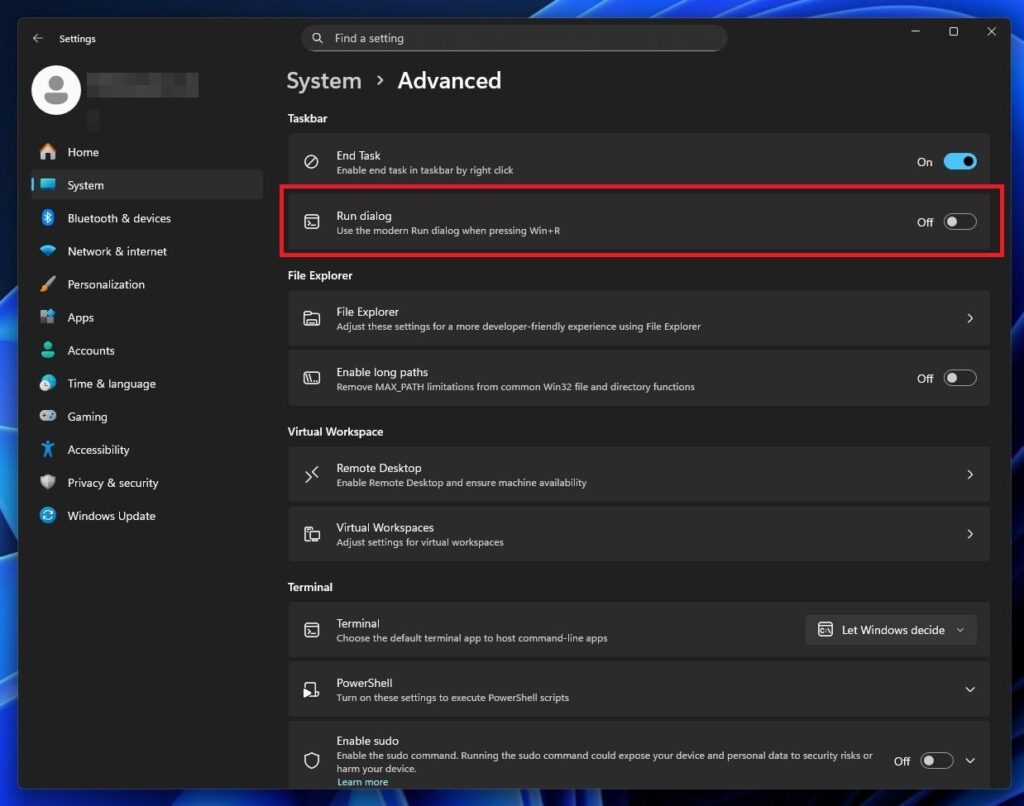Select Gaming in the sidebar
1024x806 pixels.
pos(84,416)
